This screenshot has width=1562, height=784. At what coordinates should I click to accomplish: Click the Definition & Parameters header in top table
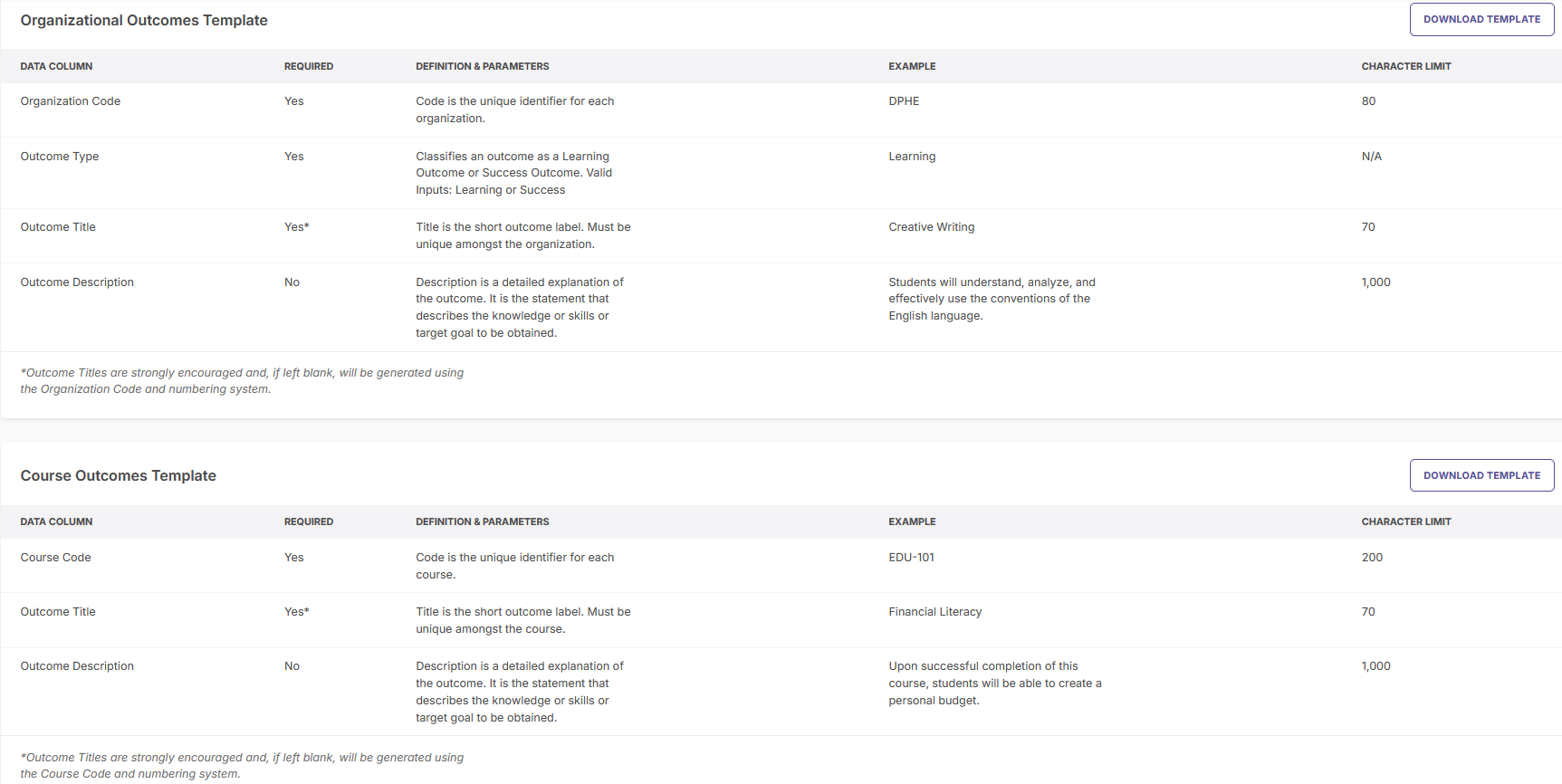point(483,66)
